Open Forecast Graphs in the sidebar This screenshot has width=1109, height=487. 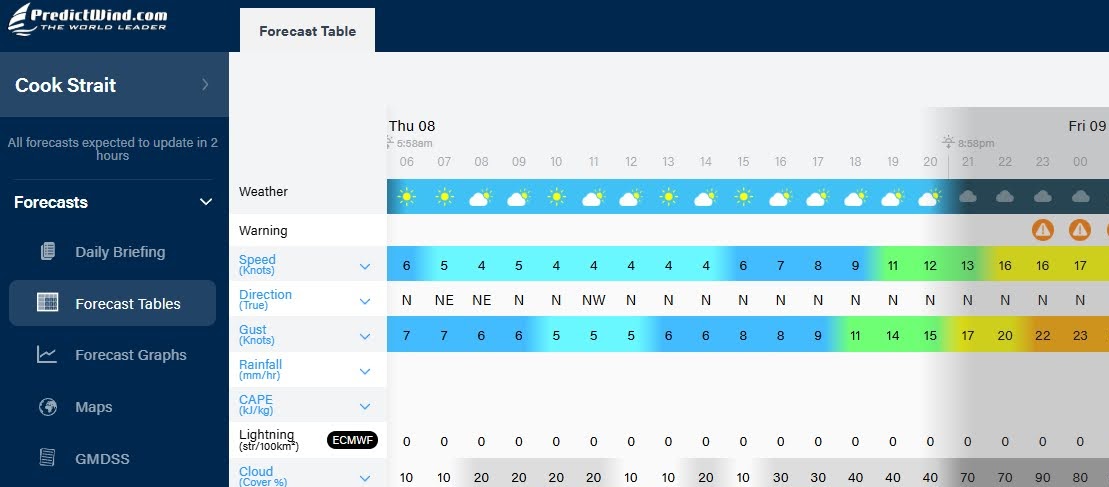tap(130, 355)
